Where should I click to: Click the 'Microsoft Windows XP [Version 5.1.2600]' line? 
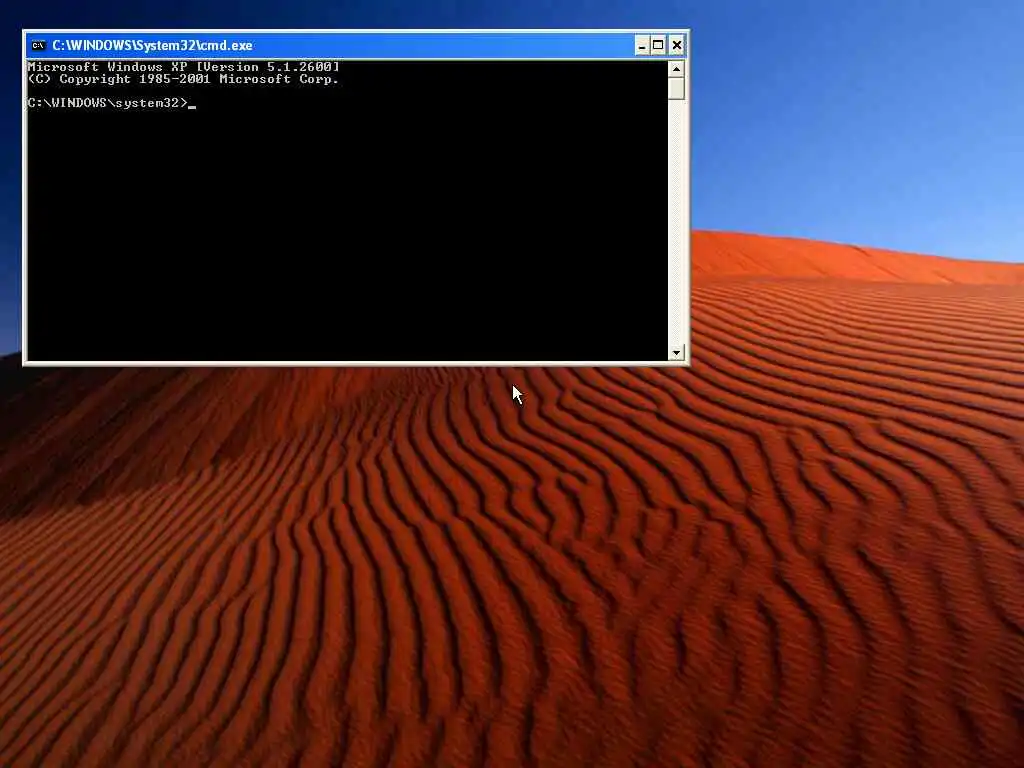pos(184,67)
